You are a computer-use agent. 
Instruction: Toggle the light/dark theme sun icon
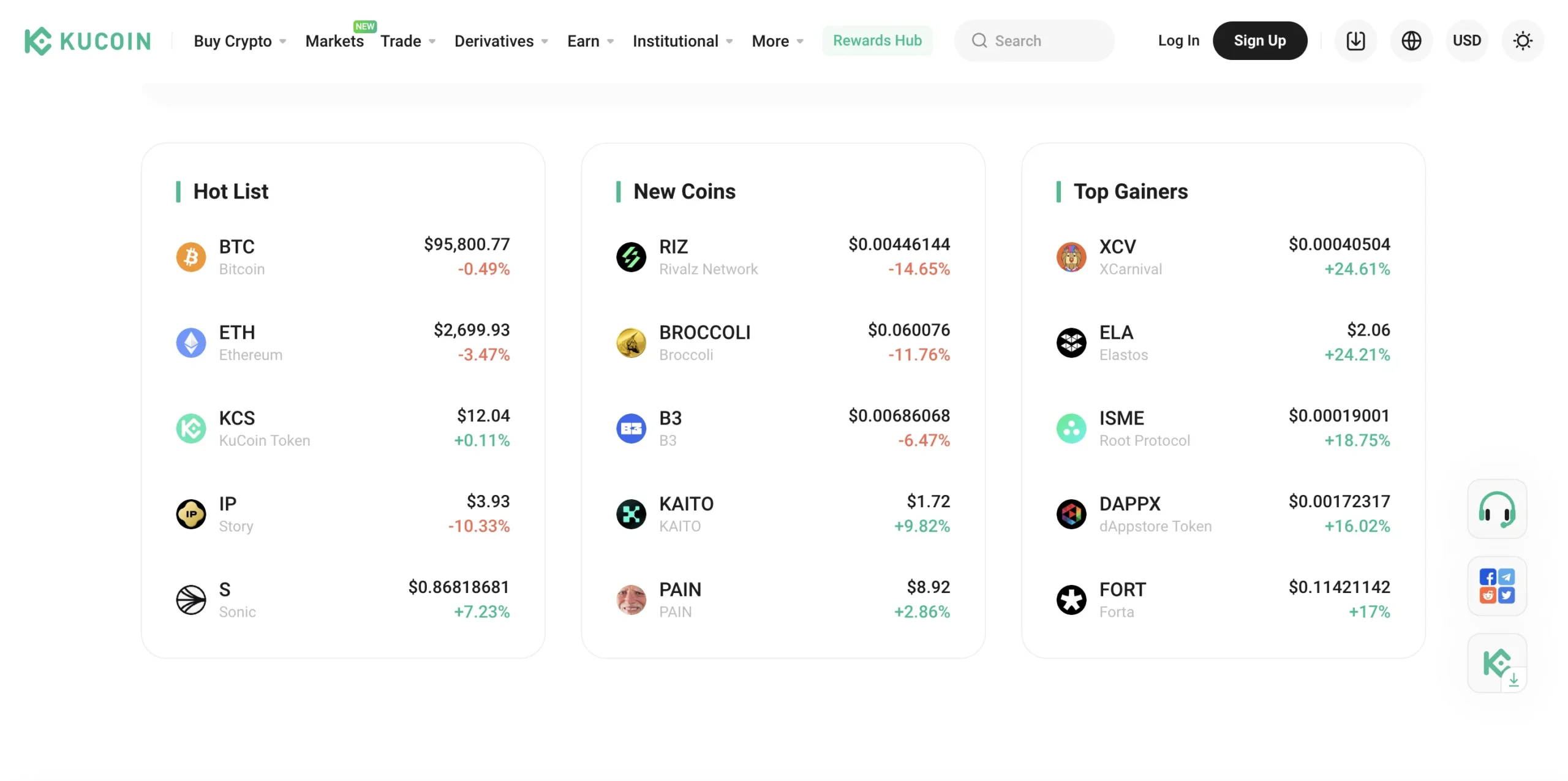click(1523, 41)
